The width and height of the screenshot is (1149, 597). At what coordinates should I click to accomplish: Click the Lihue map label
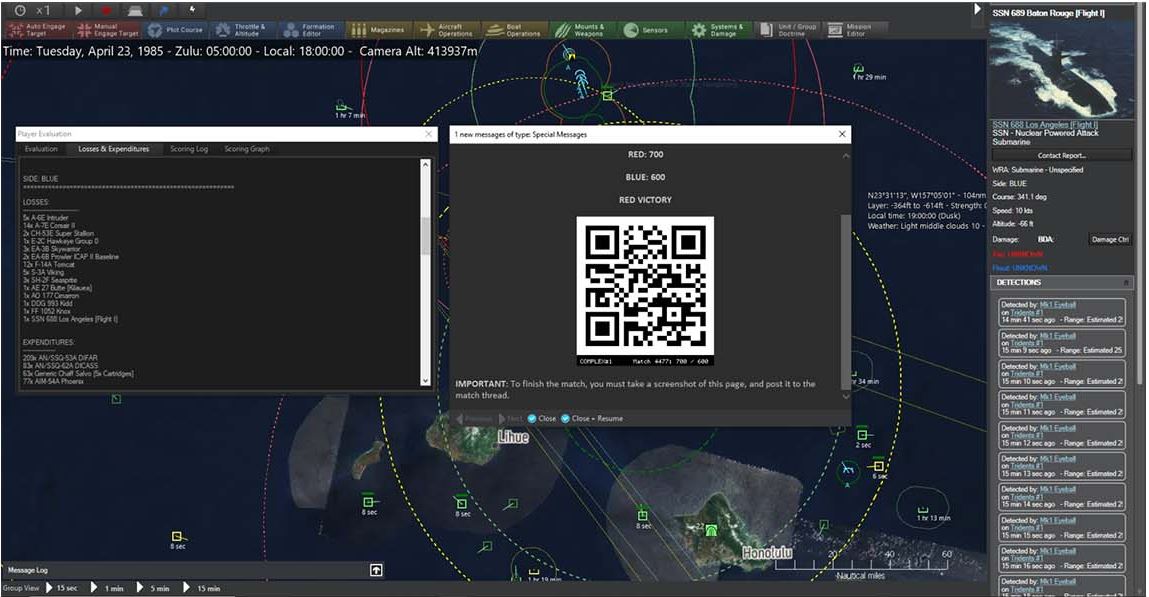click(x=514, y=437)
